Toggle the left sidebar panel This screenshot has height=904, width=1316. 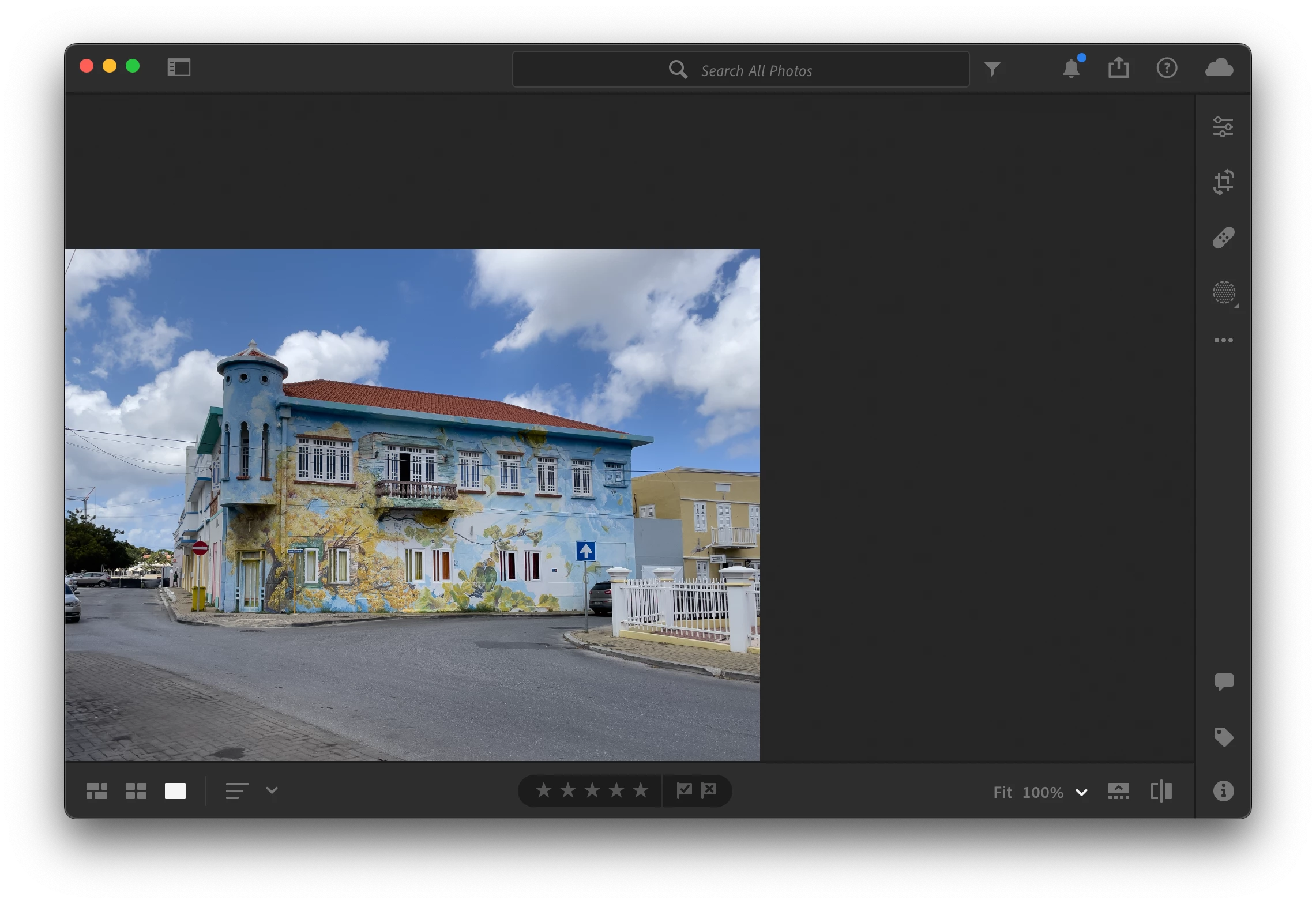click(x=179, y=67)
